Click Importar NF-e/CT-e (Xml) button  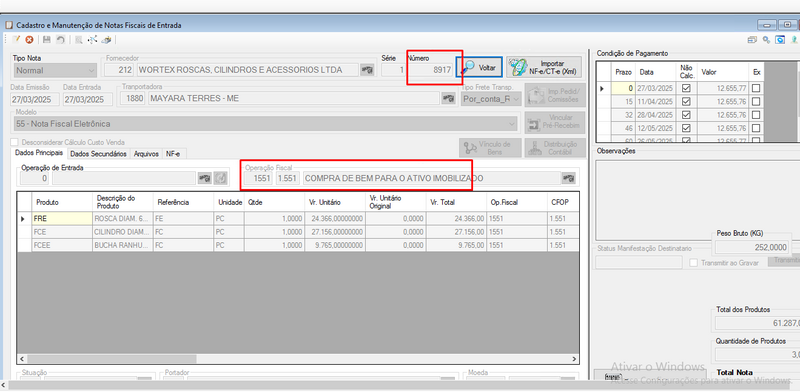(544, 67)
